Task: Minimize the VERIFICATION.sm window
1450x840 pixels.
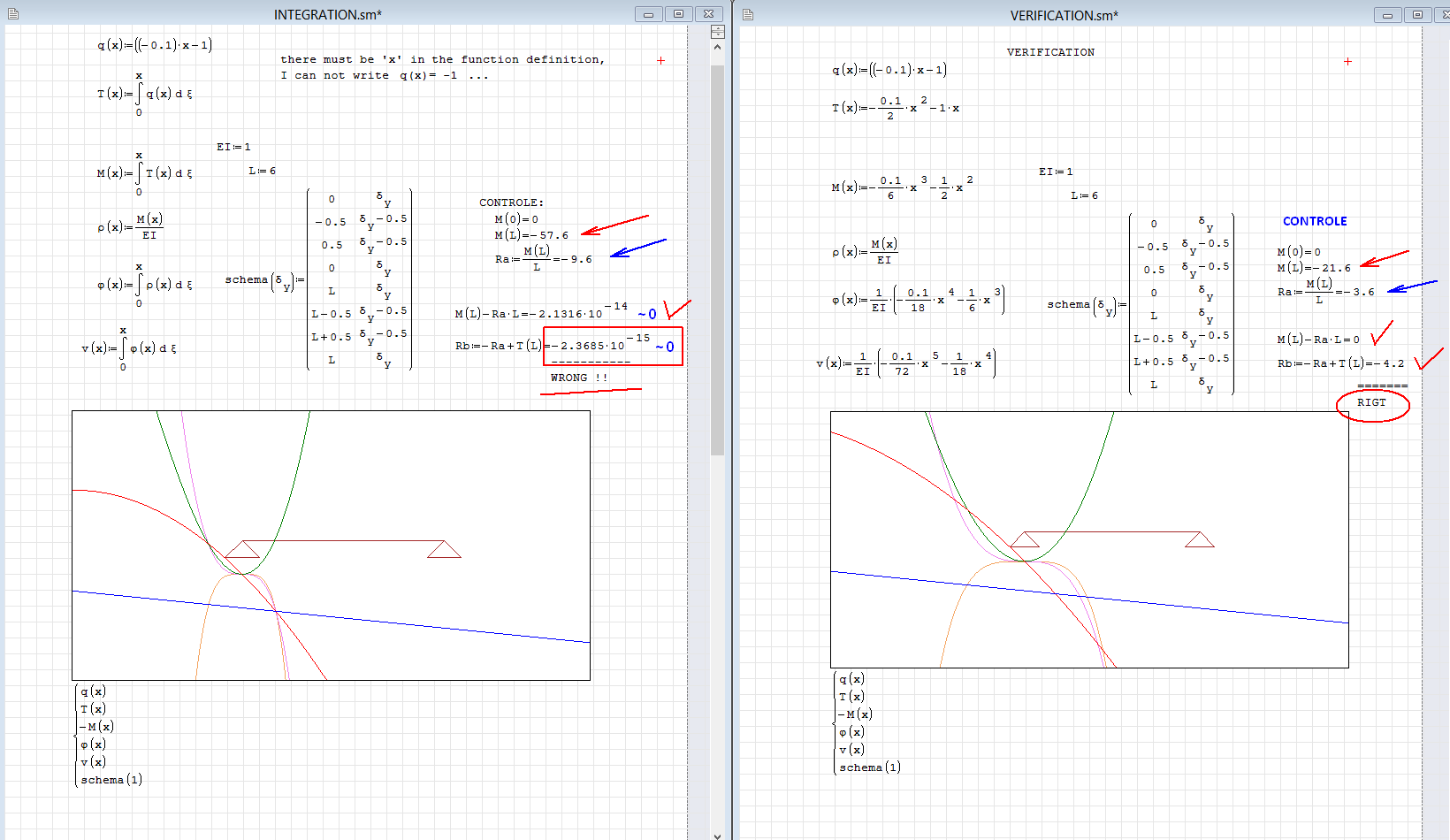Action: click(x=1387, y=15)
